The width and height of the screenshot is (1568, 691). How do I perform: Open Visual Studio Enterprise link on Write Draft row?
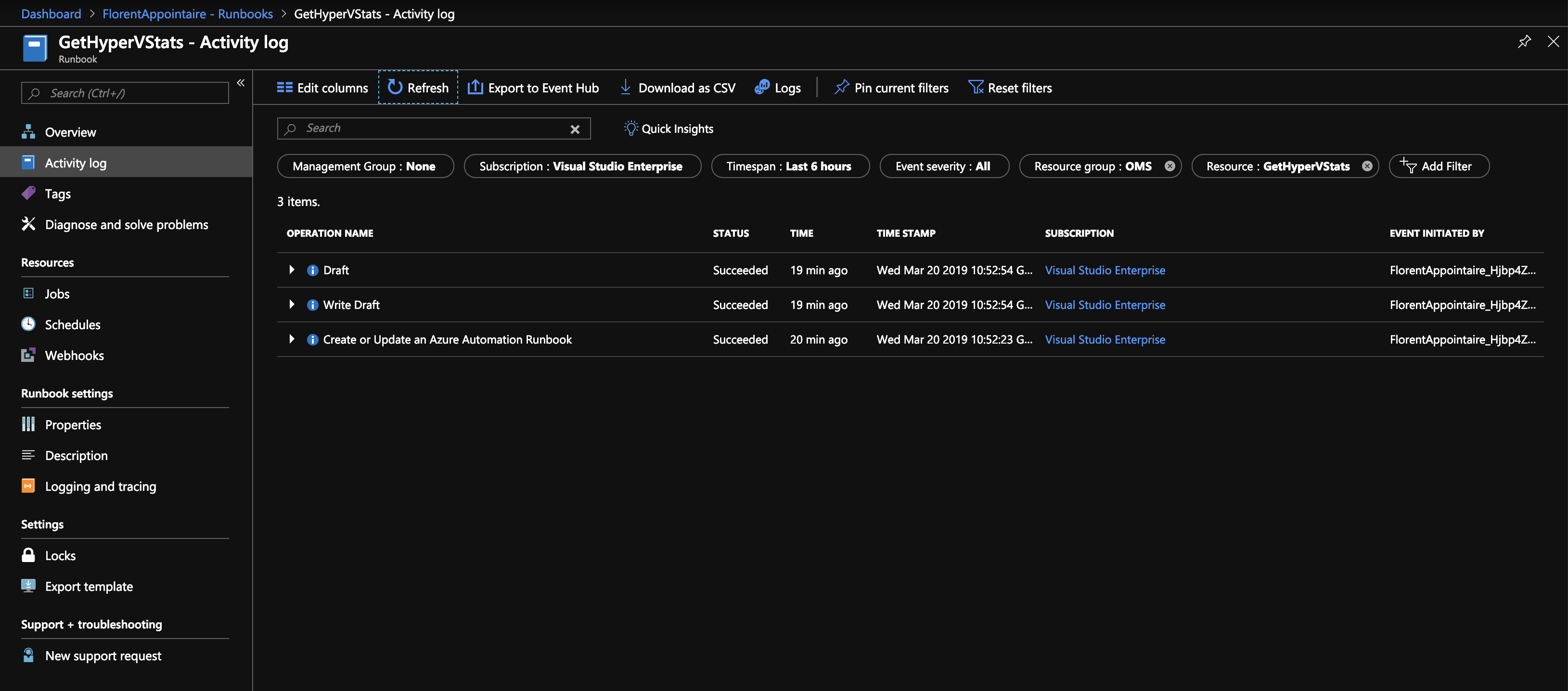pyautogui.click(x=1105, y=305)
